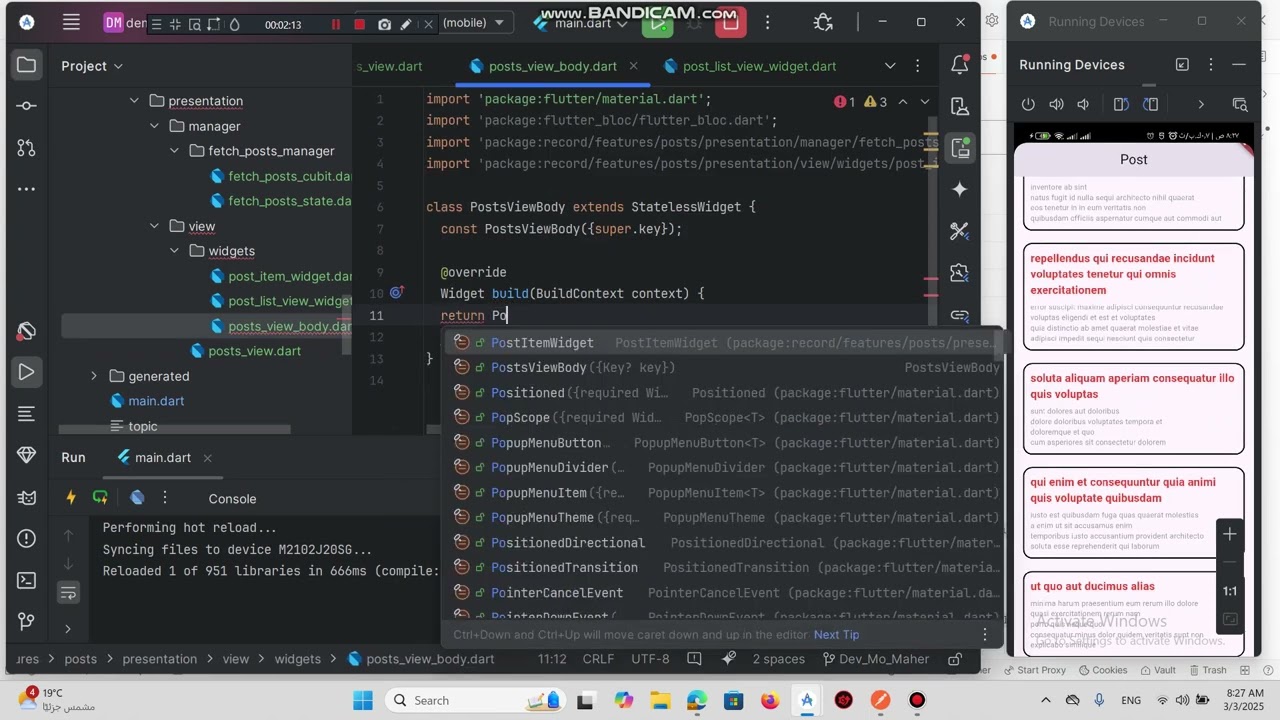The width and height of the screenshot is (1280, 720).
Task: Click the Running Devices dock window icon
Action: pos(1182,65)
